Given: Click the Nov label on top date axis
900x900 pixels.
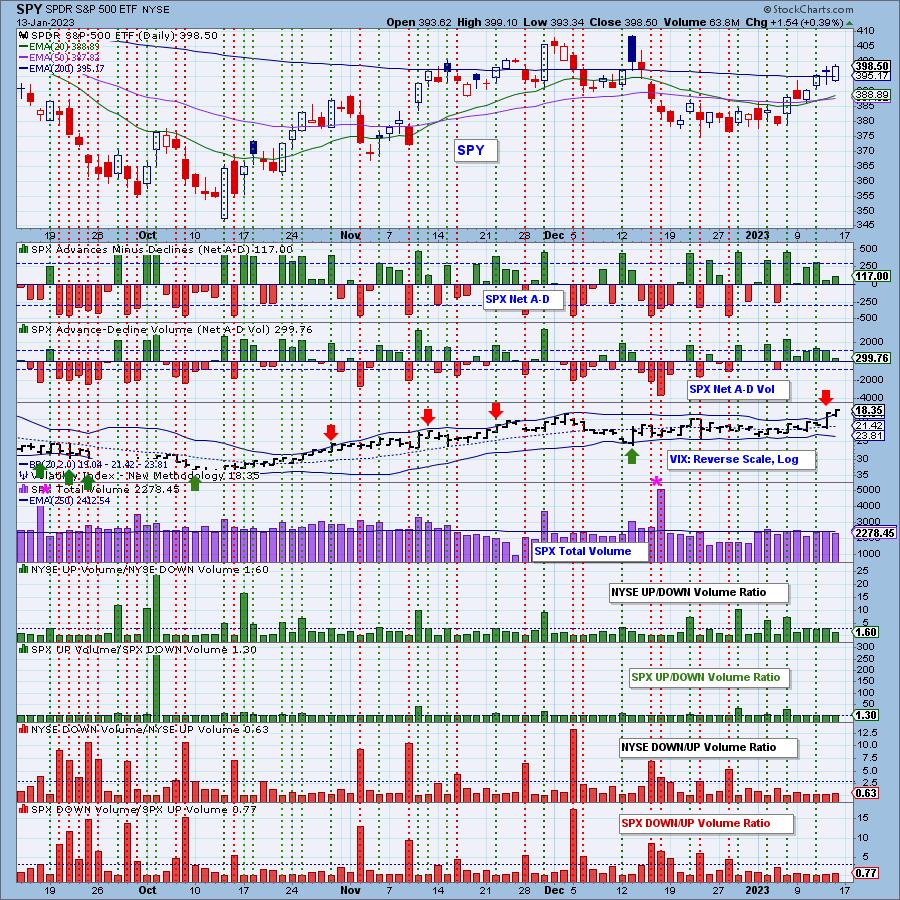Looking at the screenshot, I should [350, 235].
